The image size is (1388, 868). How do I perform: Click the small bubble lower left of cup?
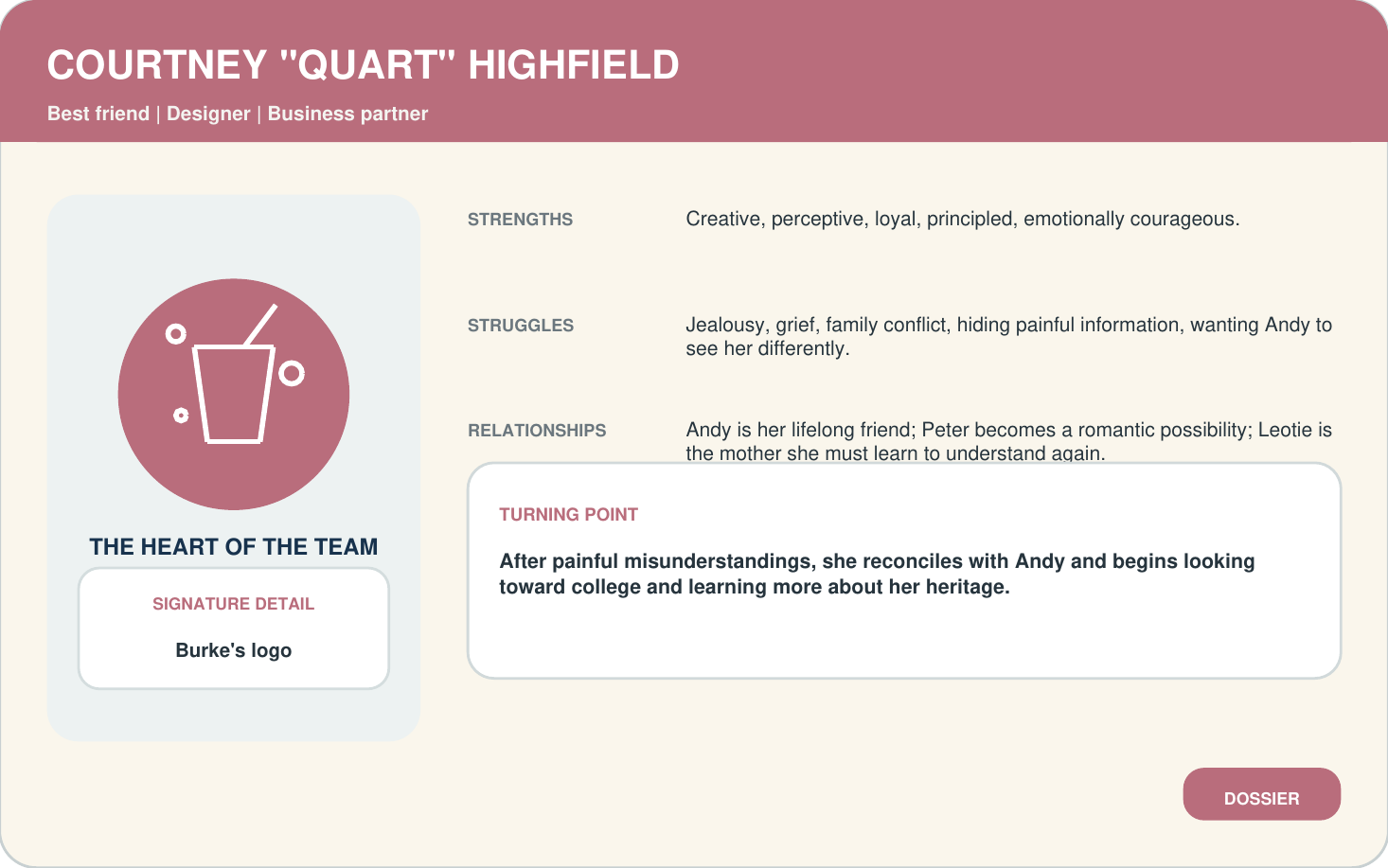pyautogui.click(x=181, y=416)
